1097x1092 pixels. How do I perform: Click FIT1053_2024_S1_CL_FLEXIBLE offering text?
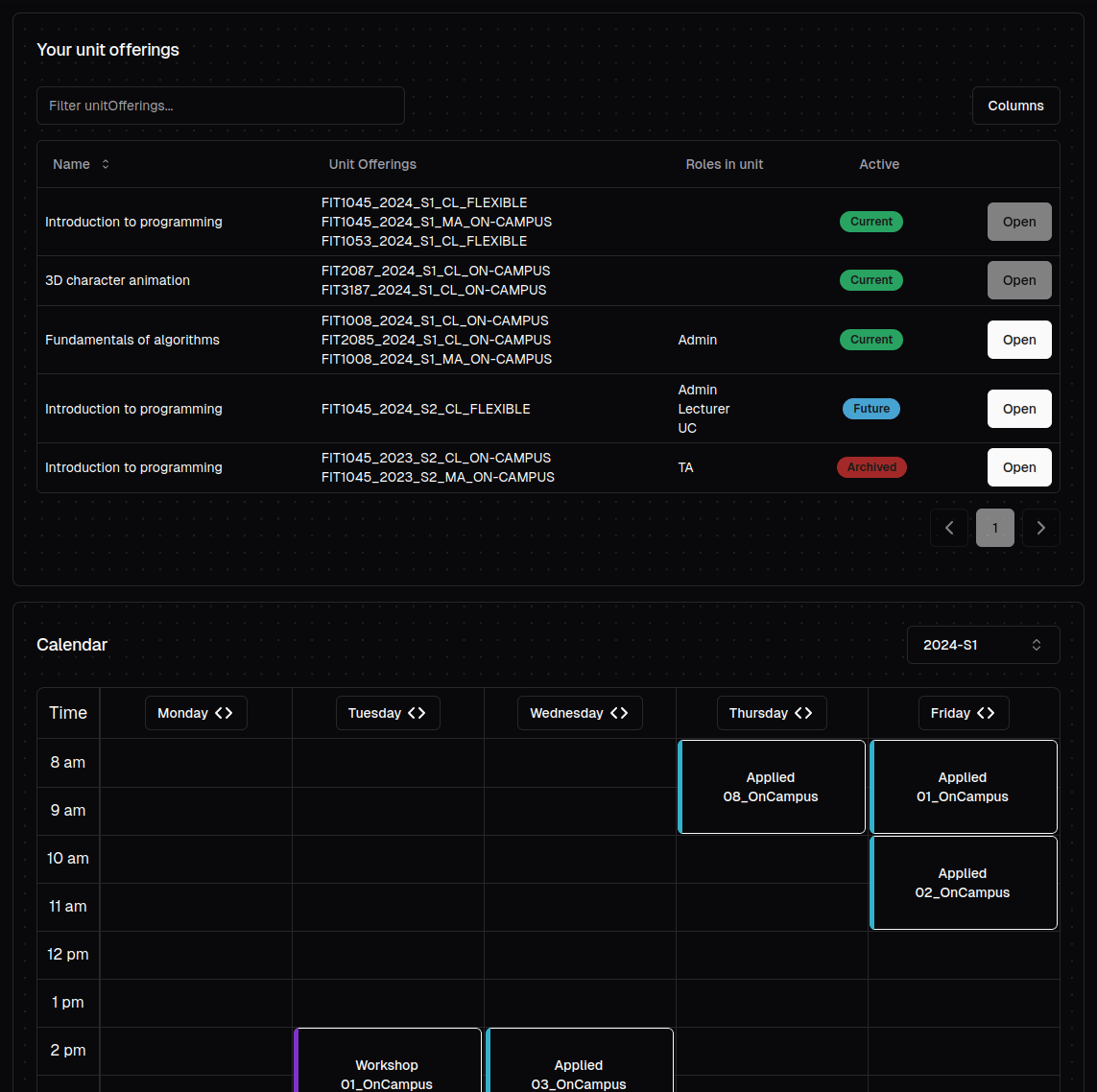424,241
